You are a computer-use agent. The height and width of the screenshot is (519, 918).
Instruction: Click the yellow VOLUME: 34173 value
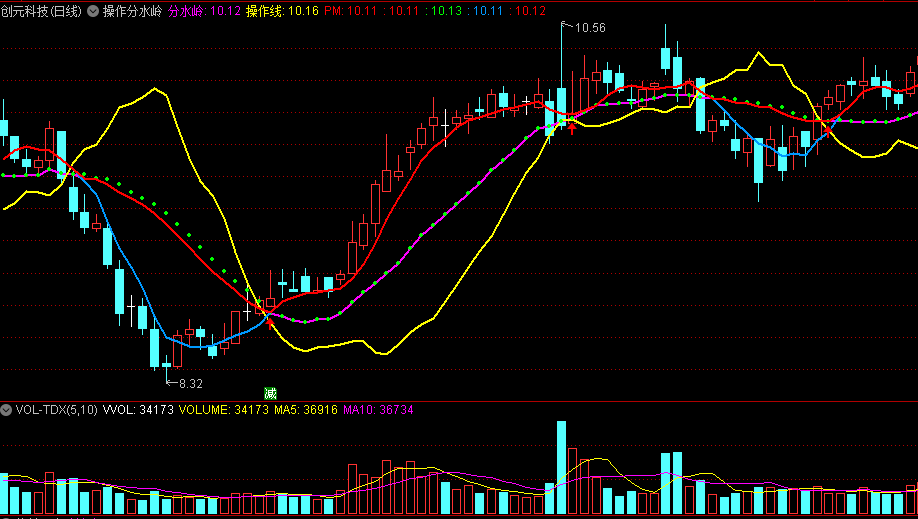coord(224,410)
